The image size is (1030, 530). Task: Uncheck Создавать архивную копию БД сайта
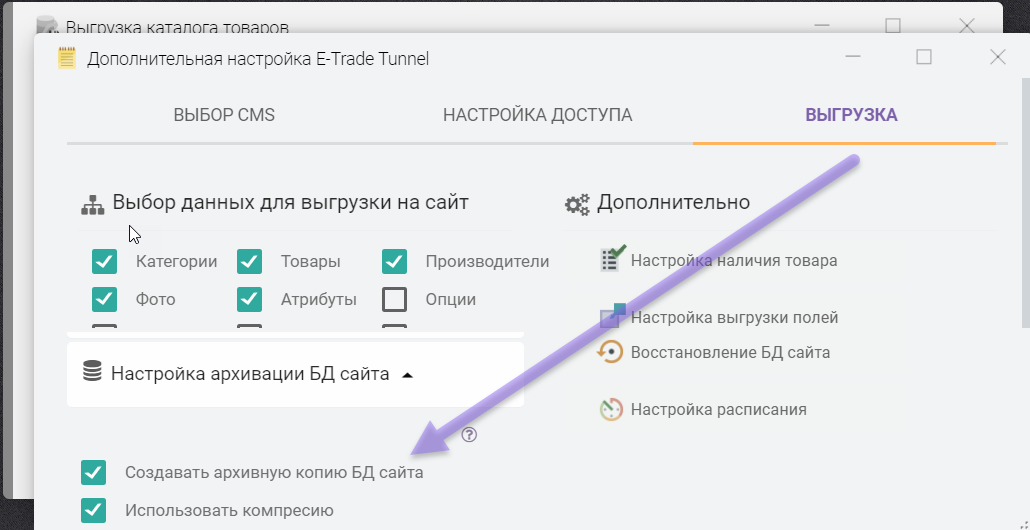pos(94,472)
